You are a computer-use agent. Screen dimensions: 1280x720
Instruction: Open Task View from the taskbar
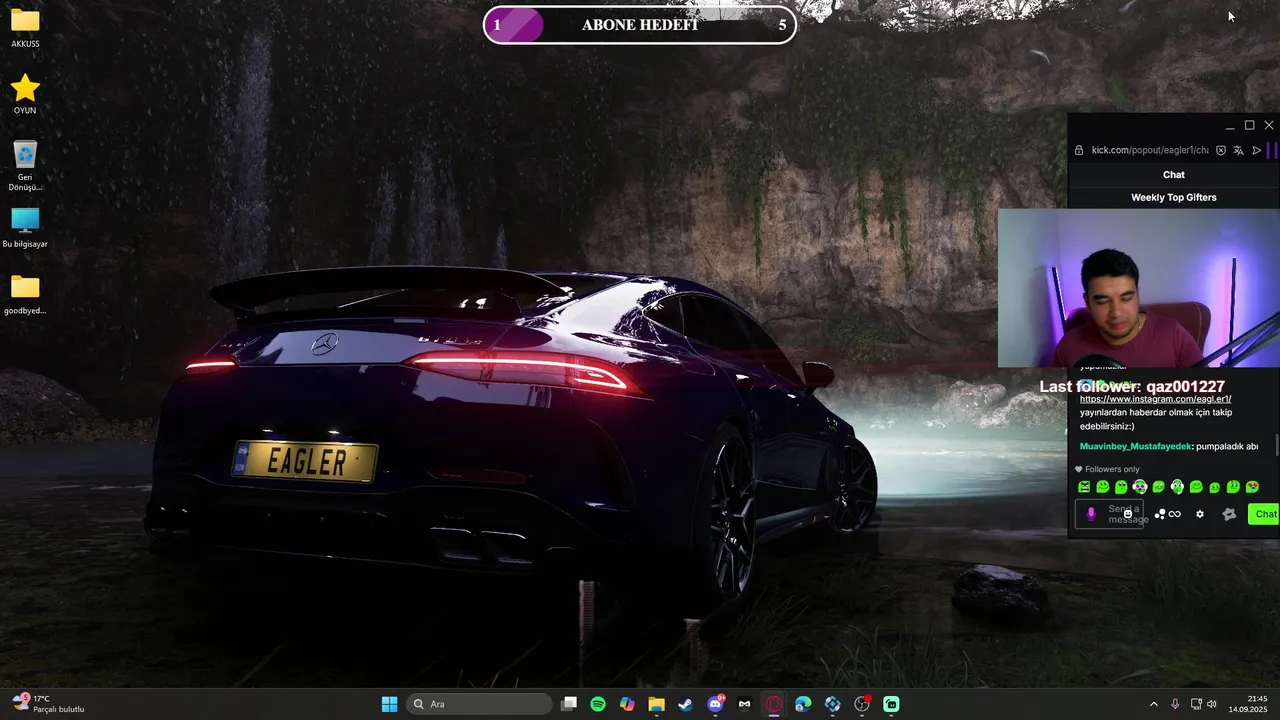(569, 704)
